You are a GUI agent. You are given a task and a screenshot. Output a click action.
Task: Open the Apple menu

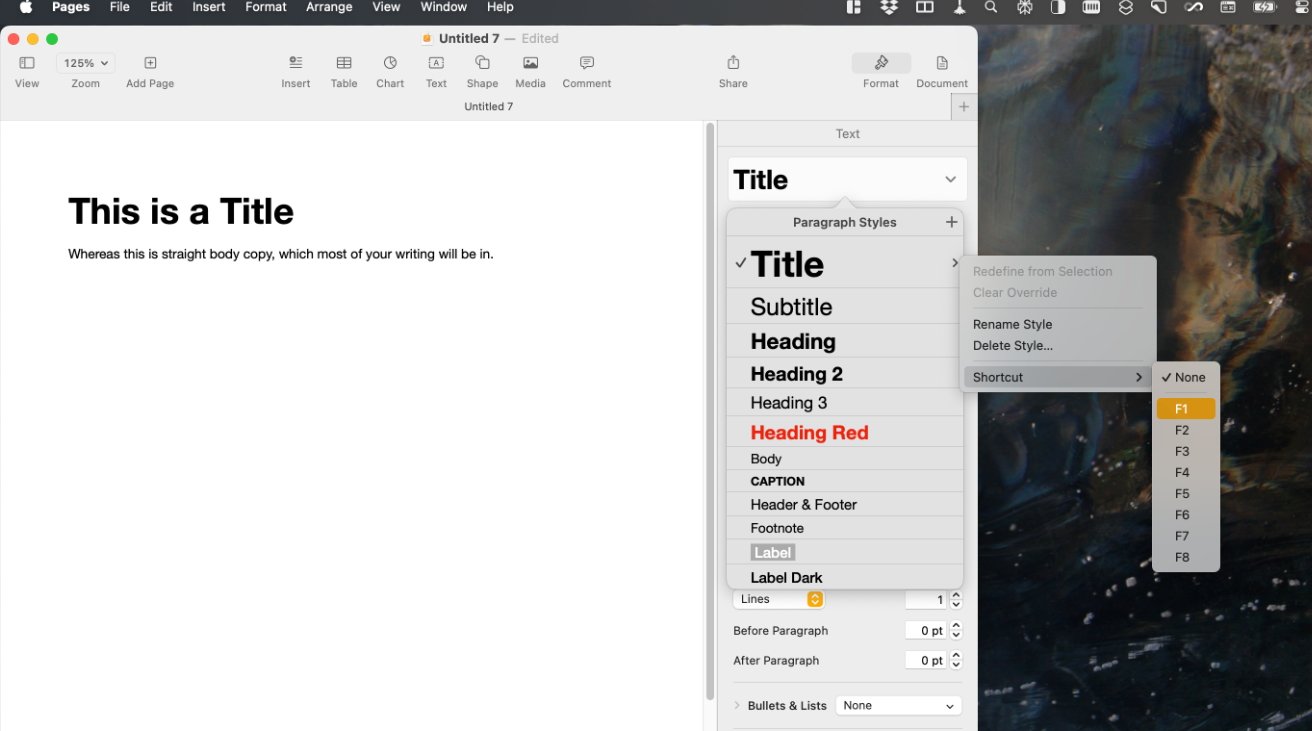[26, 7]
